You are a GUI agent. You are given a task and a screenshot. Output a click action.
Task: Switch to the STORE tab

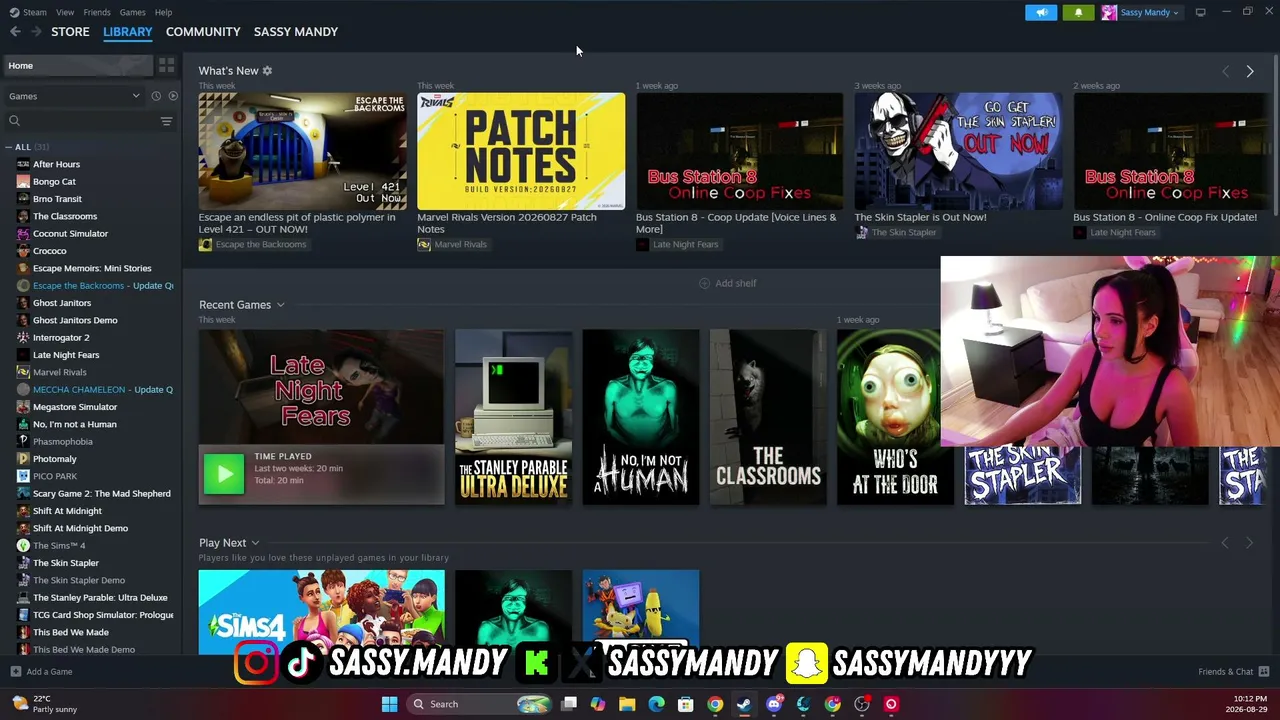[x=70, y=32]
